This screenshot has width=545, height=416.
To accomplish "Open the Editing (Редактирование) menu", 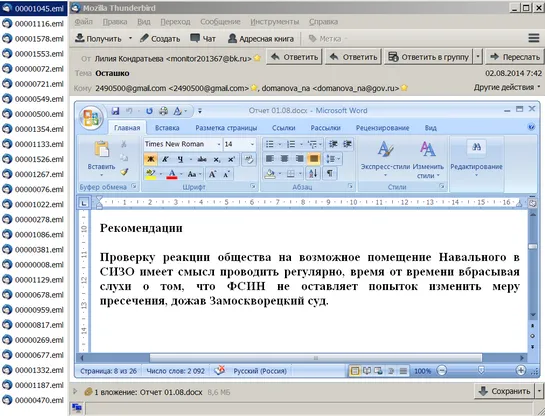I will click(477, 158).
